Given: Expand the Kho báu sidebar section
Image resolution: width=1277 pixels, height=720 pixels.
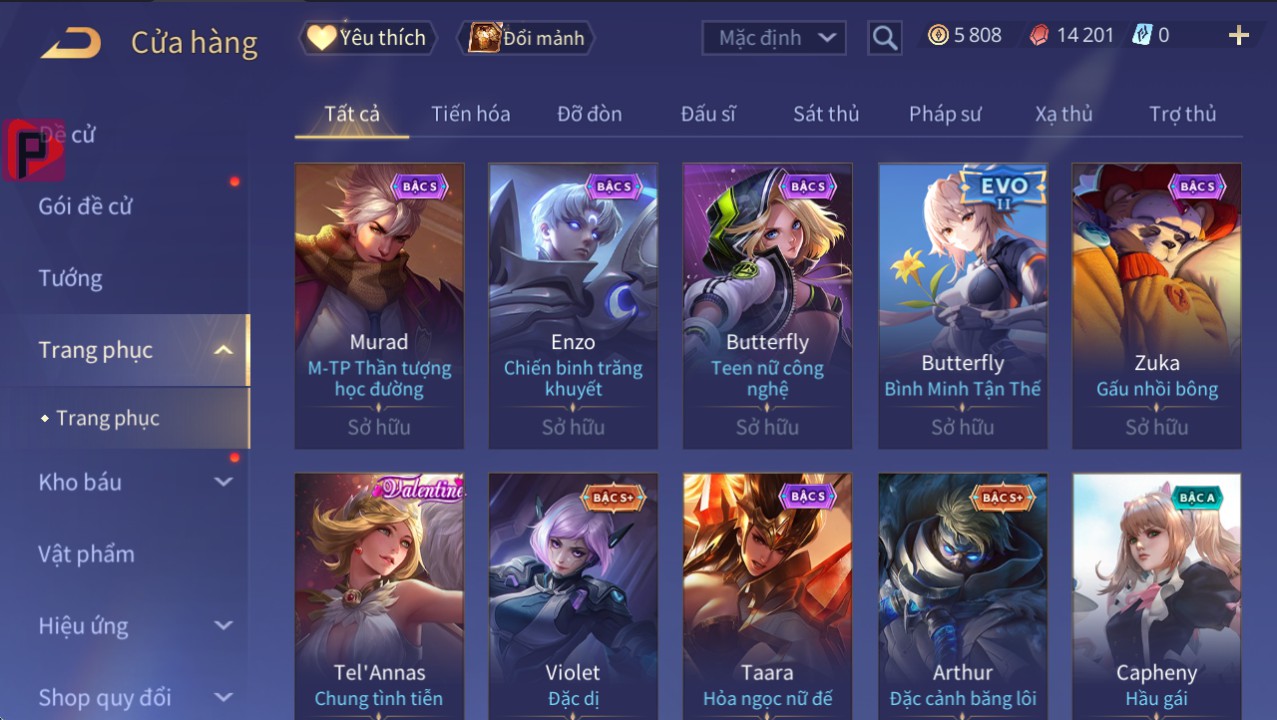Looking at the screenshot, I should (x=224, y=482).
